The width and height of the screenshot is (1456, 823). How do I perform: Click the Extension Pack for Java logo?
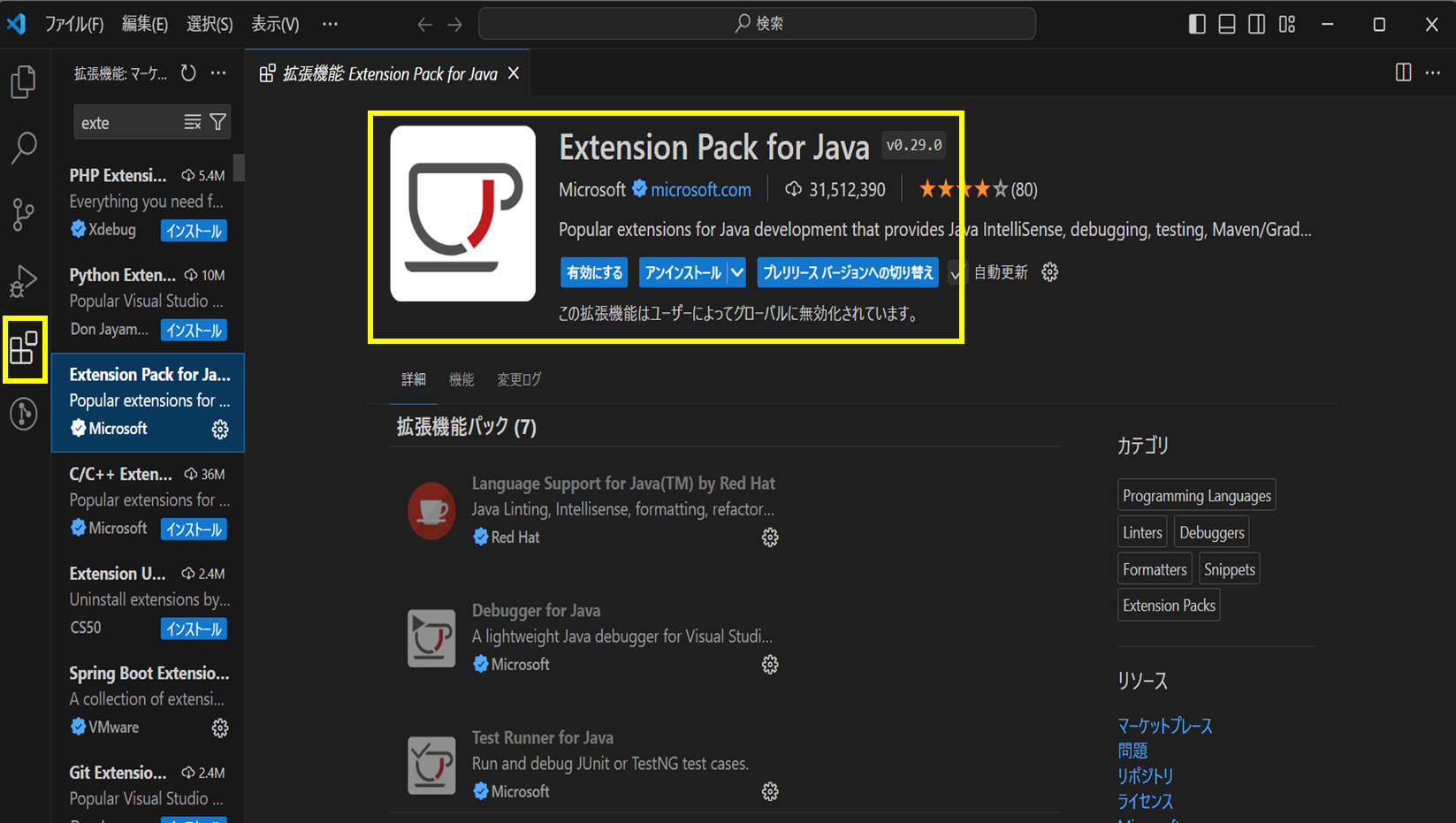(x=463, y=213)
